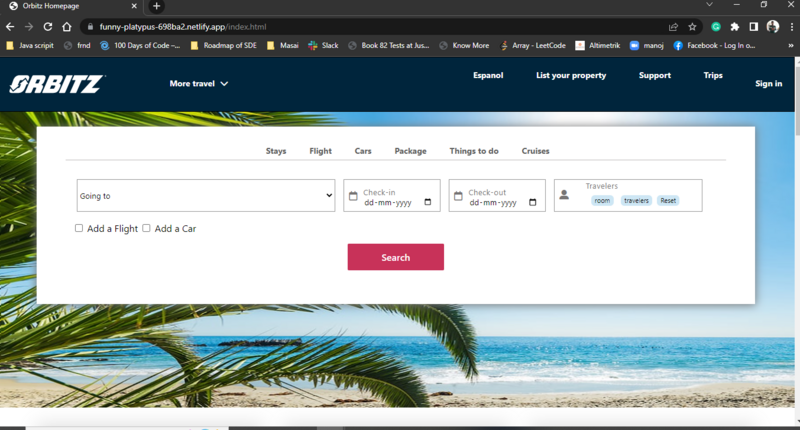Open the Check-out date picker icon

coord(533,202)
